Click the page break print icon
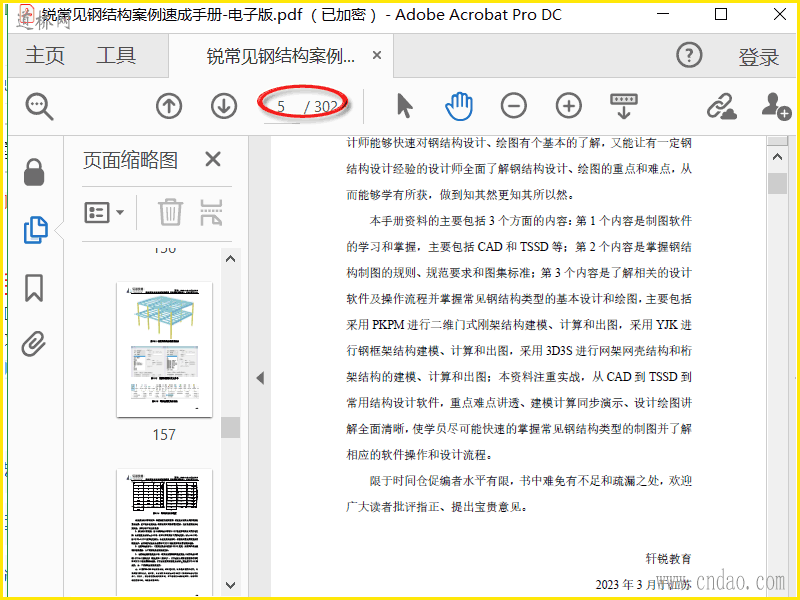 click(x=211, y=212)
